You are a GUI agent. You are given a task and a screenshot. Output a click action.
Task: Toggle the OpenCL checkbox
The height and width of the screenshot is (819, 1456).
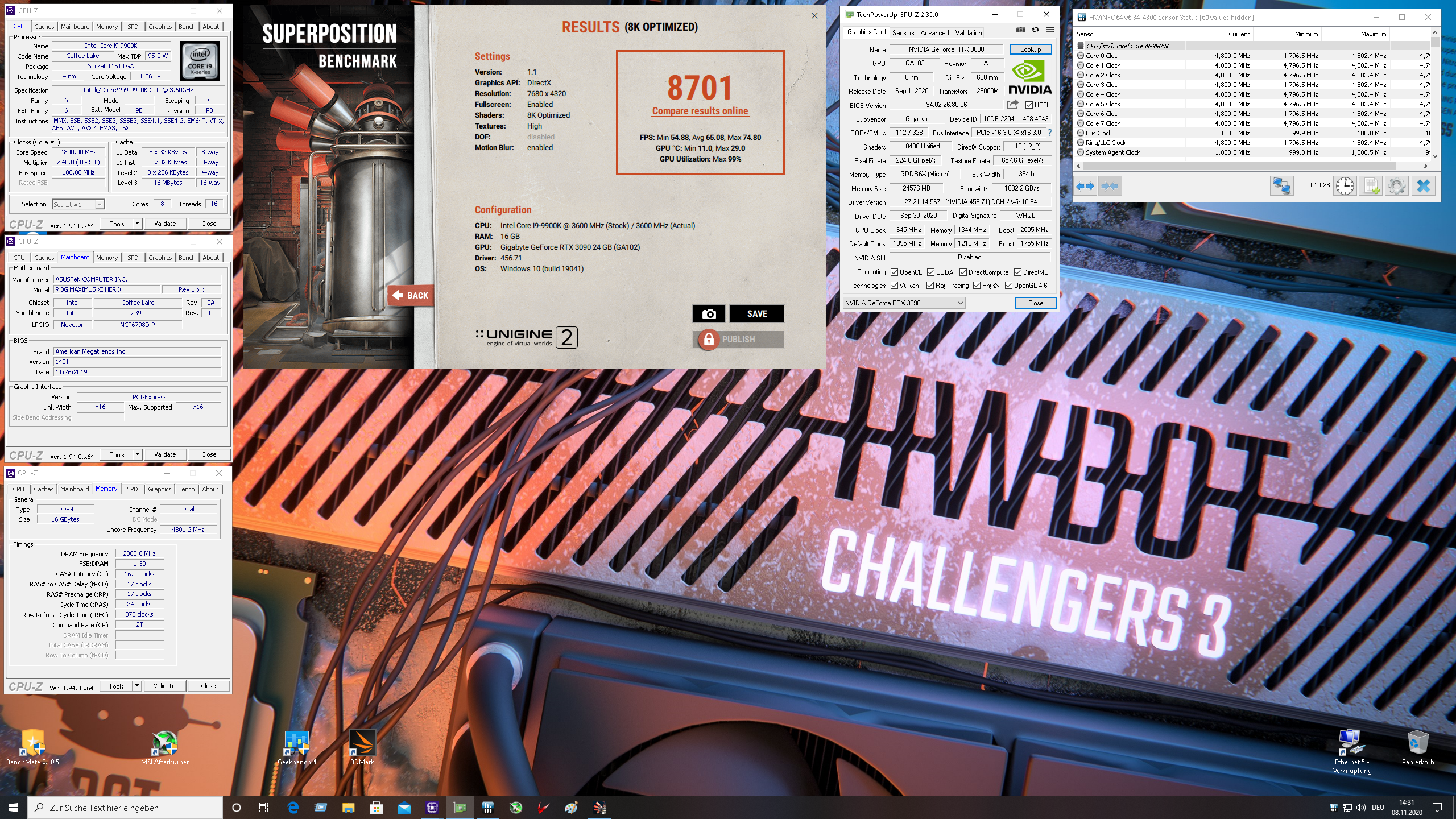(894, 272)
